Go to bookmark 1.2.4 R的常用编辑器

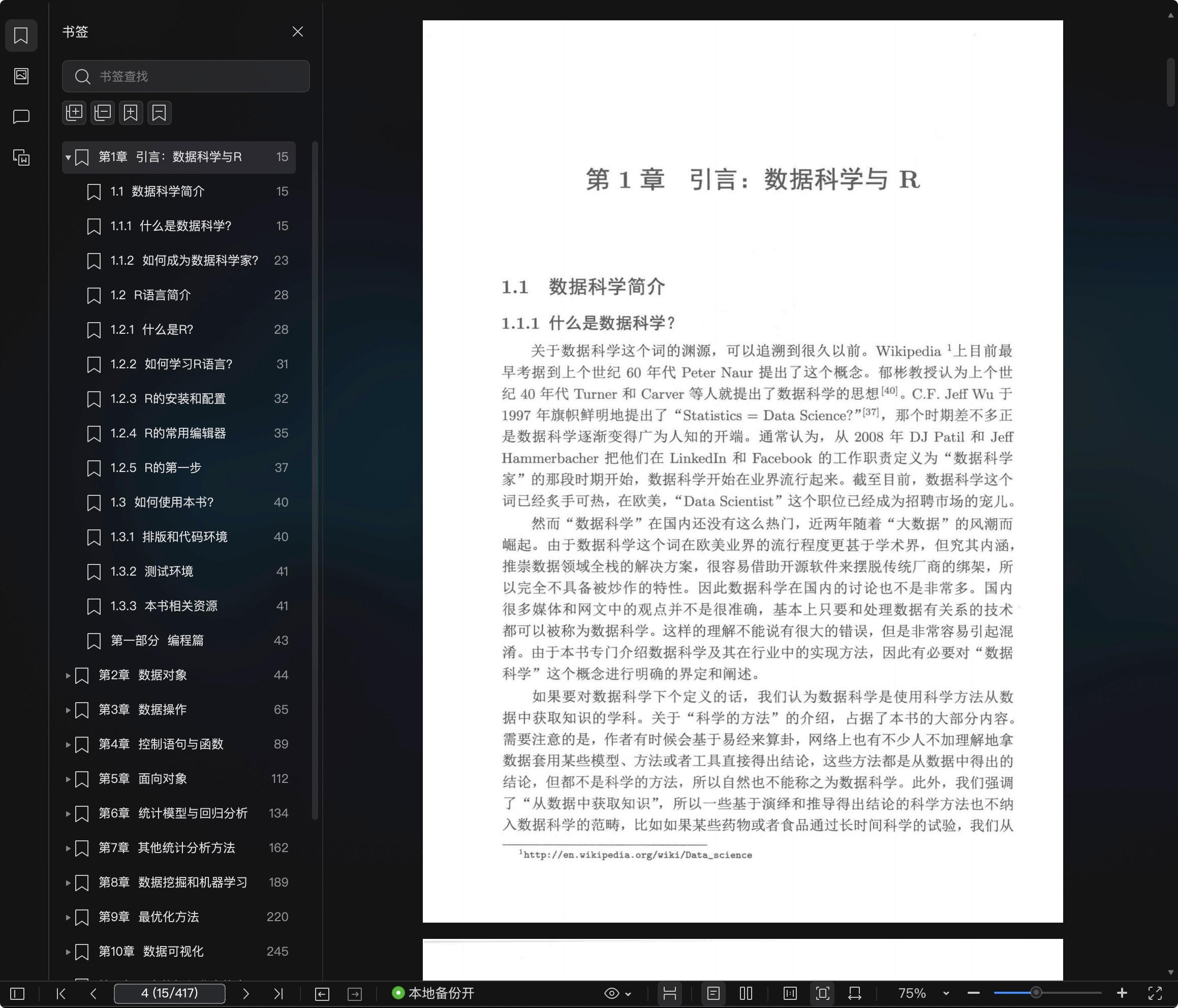tap(179, 433)
